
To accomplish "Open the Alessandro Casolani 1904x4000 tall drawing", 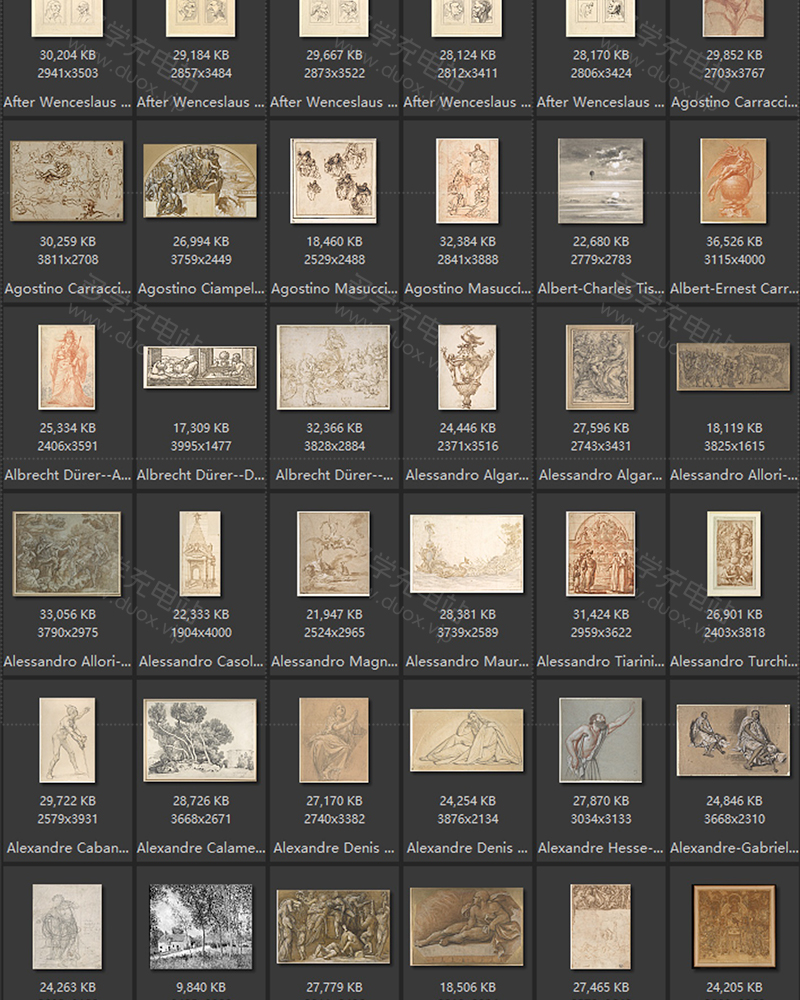I will coord(200,553).
